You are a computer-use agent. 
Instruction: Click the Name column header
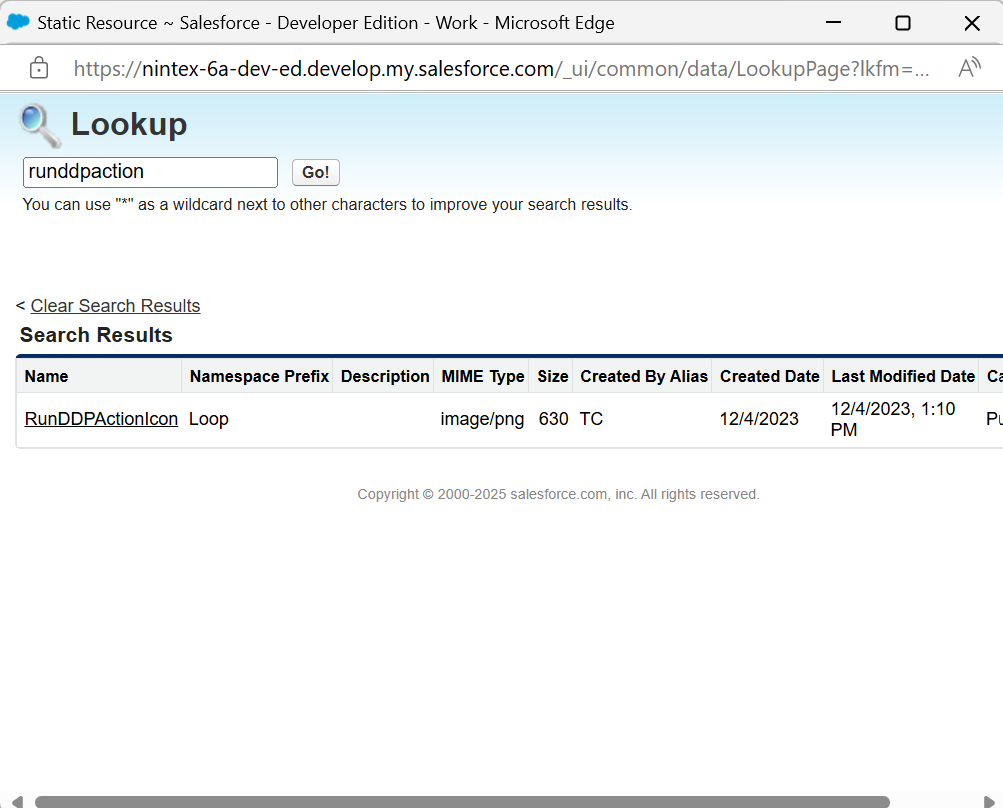[47, 376]
